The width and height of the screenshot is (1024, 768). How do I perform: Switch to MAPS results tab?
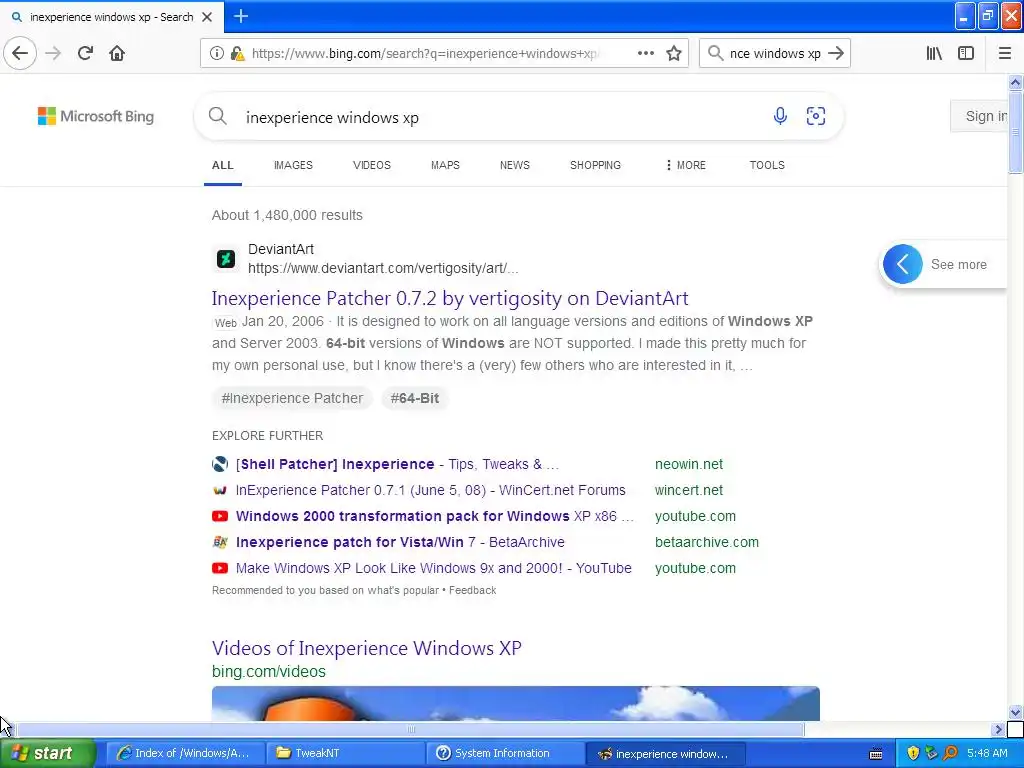click(445, 165)
